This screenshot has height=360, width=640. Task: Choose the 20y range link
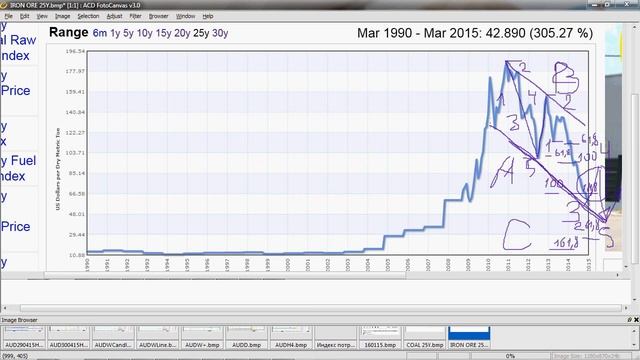[x=182, y=33]
